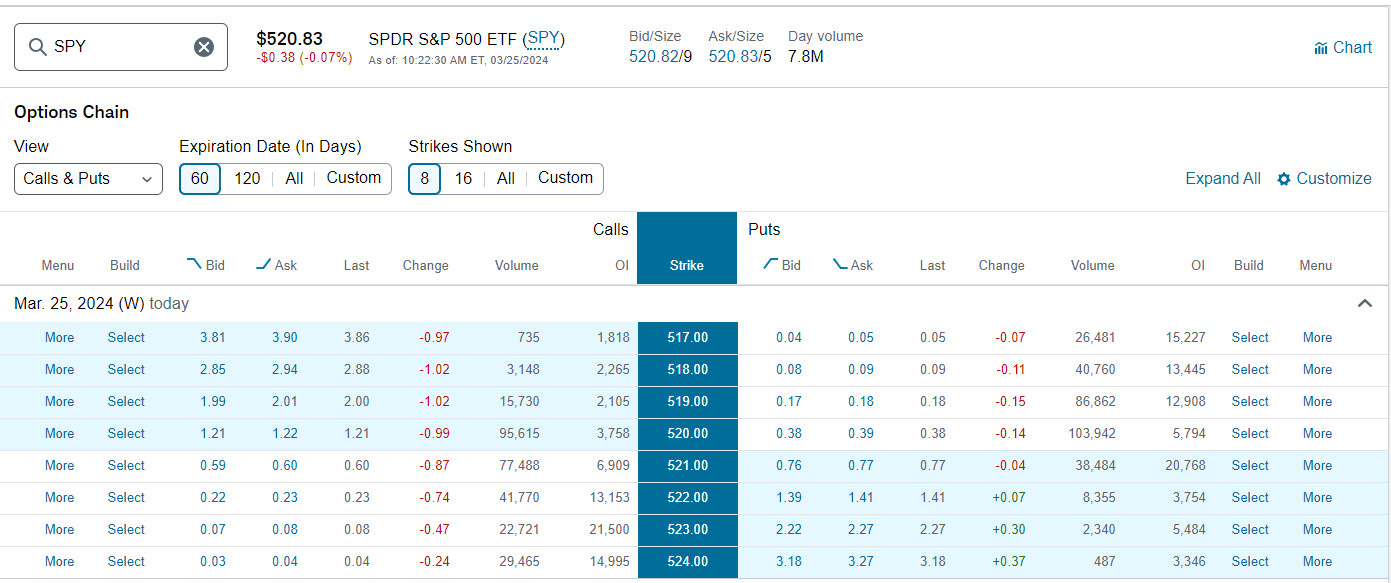This screenshot has height=583, width=1391.
Task: Click the 520.00 strike cell
Action: tap(687, 434)
